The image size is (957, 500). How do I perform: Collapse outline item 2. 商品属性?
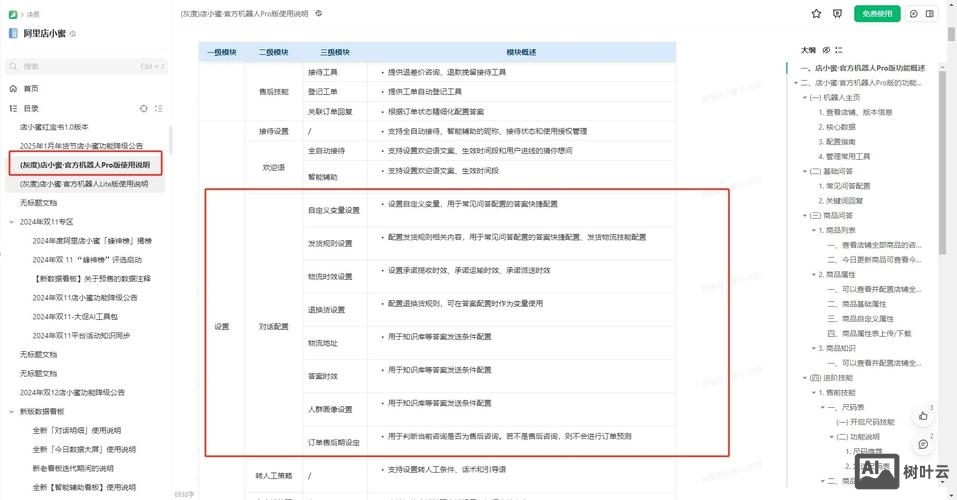pyautogui.click(x=813, y=275)
